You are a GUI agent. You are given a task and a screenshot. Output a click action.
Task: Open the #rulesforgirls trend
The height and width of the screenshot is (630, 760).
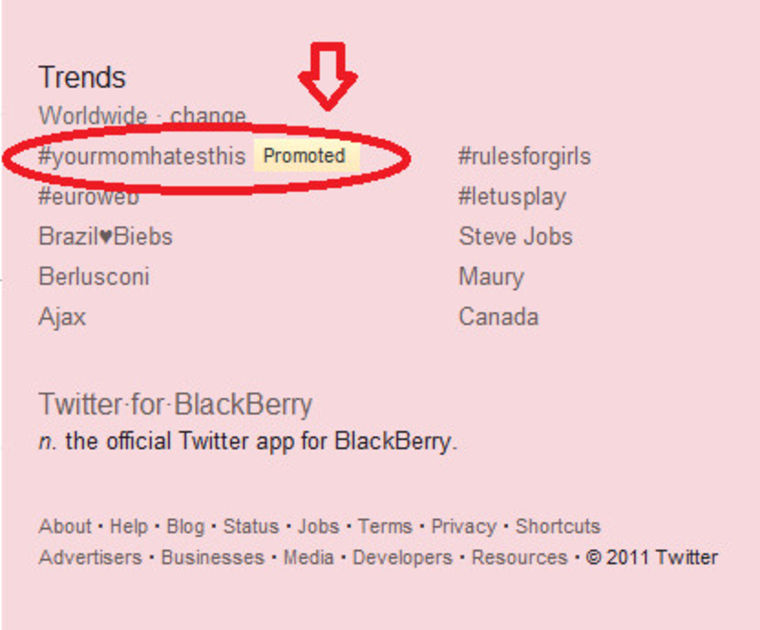524,157
